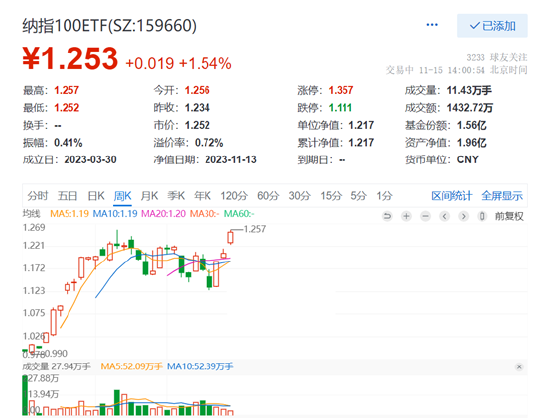Image resolution: width=550 pixels, height=418 pixels.
Task: Open the three-dot more options menu
Action: point(432,25)
